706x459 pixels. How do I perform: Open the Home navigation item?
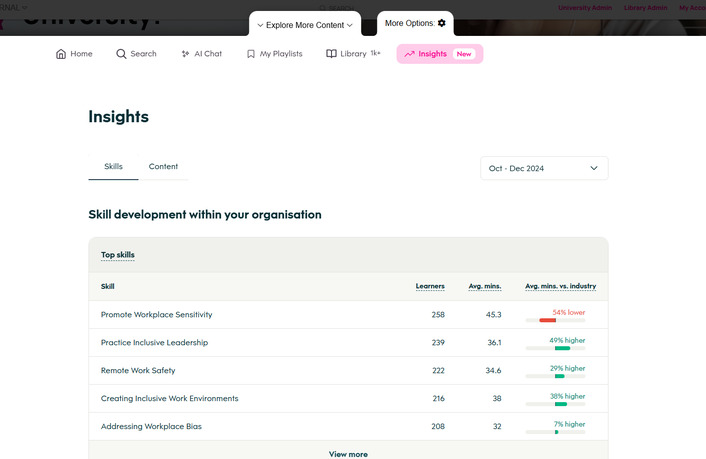click(74, 54)
